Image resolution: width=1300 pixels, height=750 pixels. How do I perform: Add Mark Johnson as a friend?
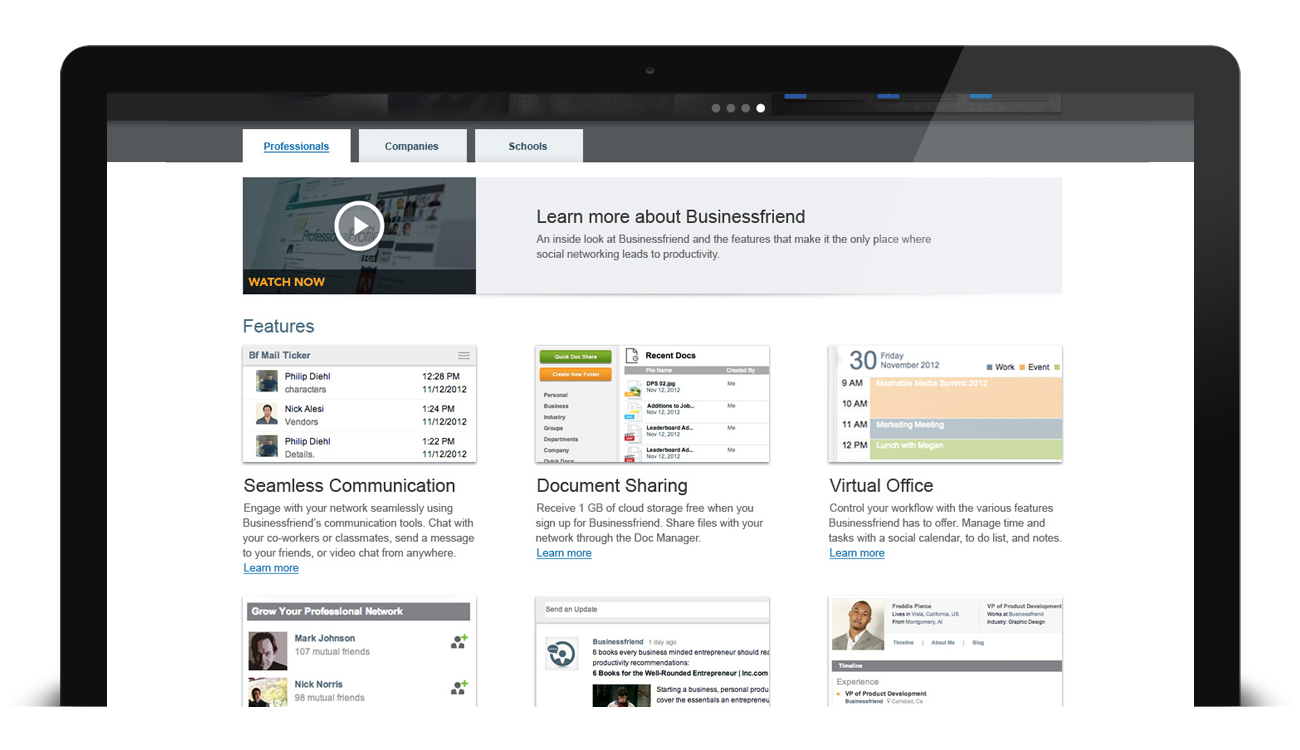pyautogui.click(x=459, y=642)
